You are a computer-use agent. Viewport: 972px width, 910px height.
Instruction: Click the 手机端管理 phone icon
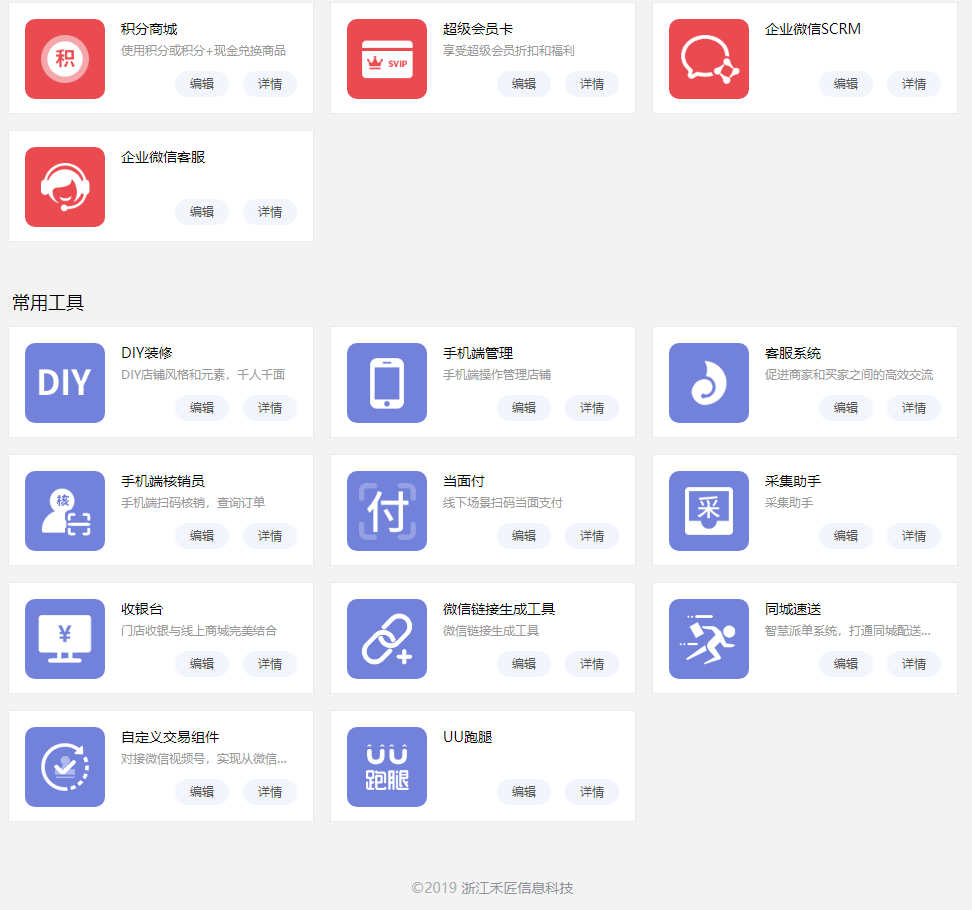tap(387, 383)
